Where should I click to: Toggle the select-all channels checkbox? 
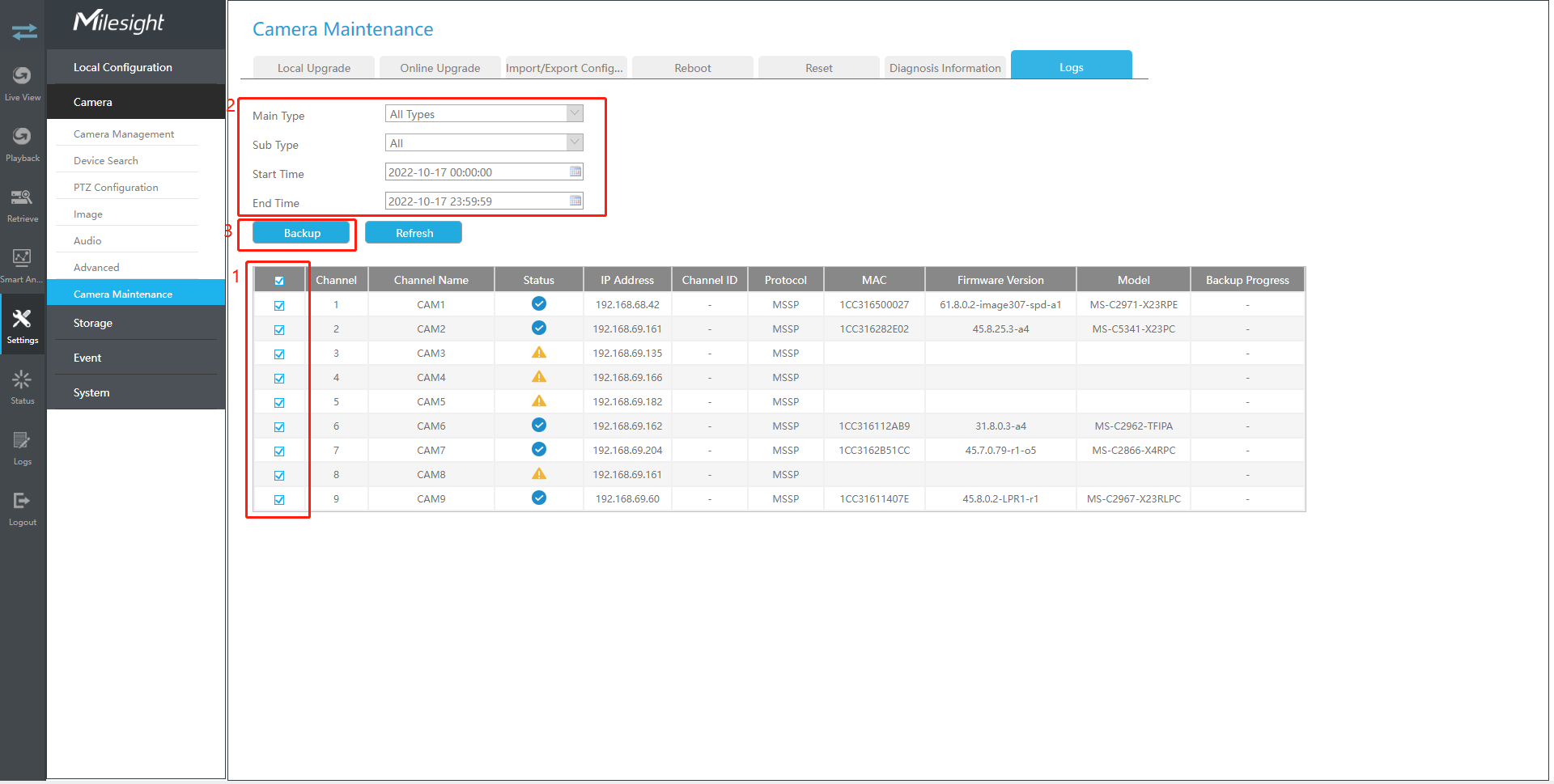(279, 281)
